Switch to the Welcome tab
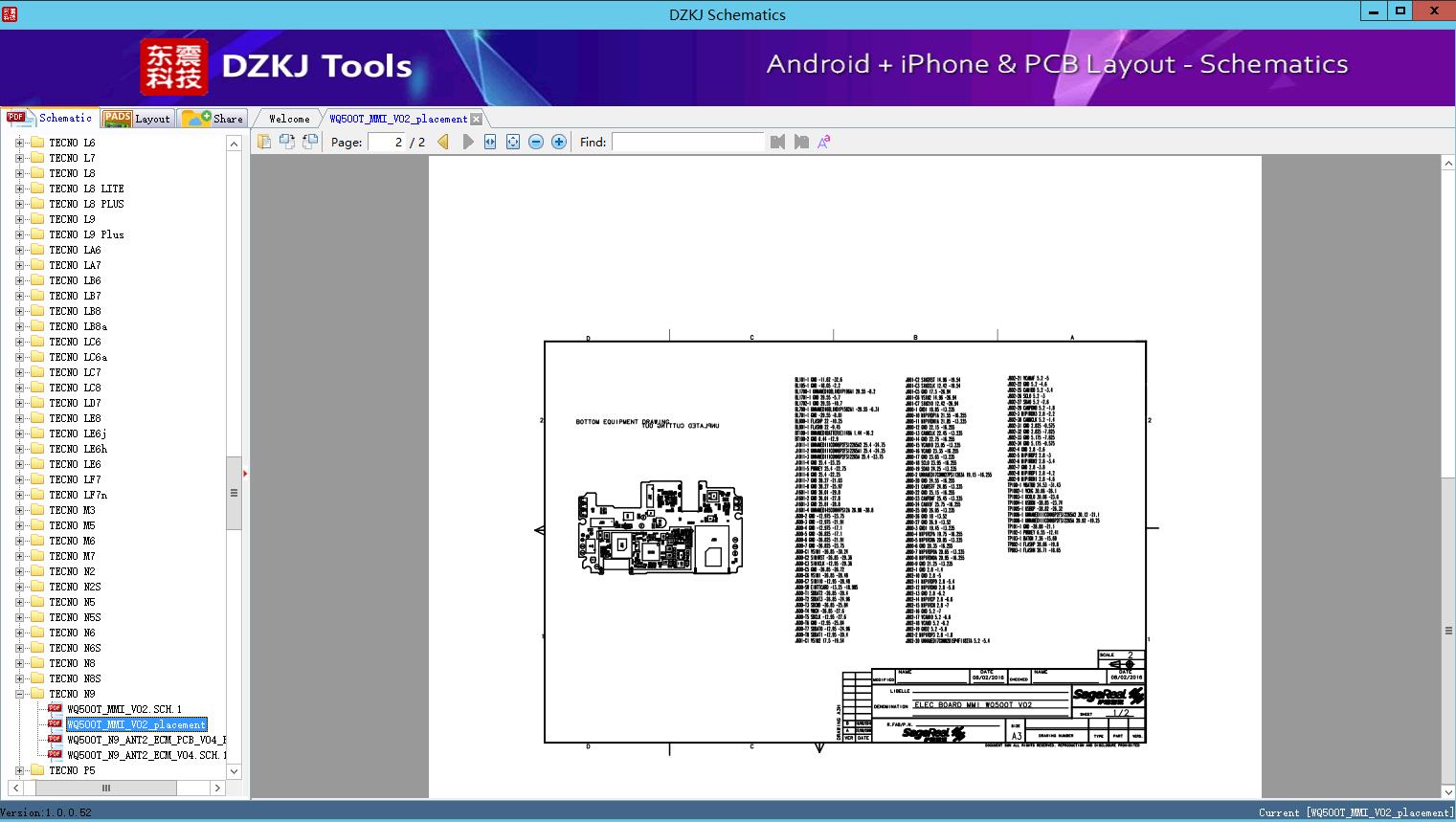Image resolution: width=1456 pixels, height=822 pixels. pyautogui.click(x=288, y=119)
